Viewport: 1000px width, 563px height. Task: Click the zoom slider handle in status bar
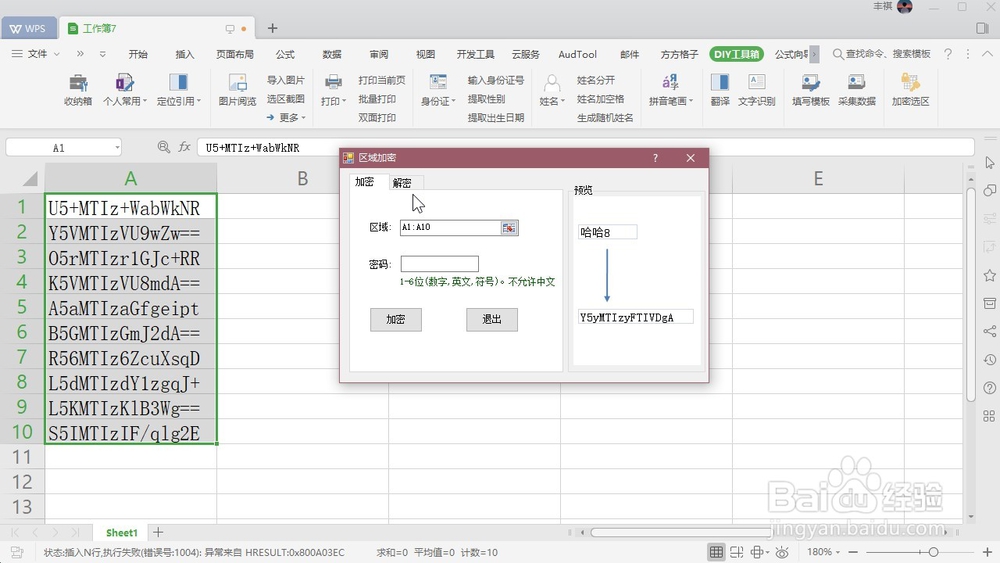point(933,552)
